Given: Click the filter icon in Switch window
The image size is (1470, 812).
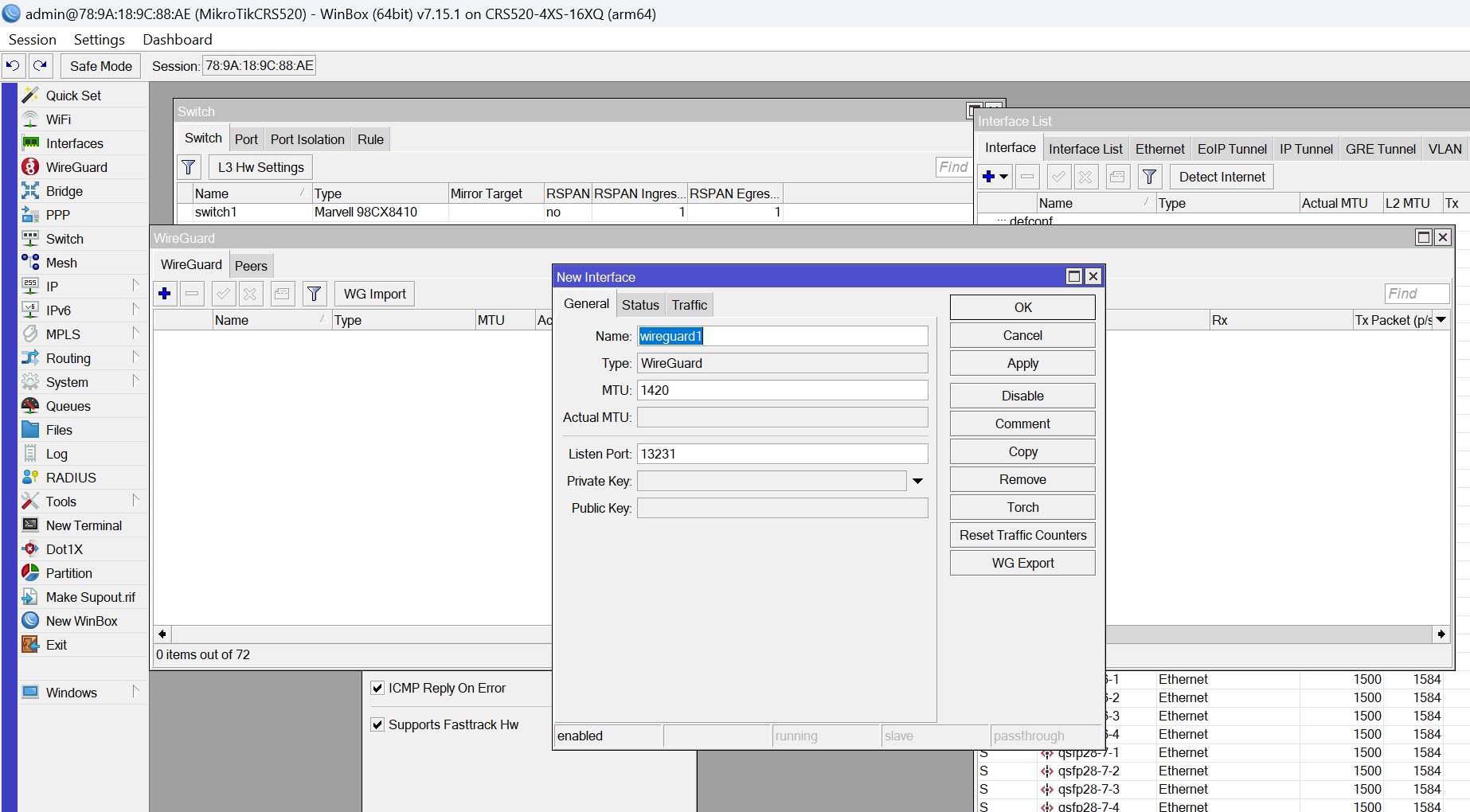Looking at the screenshot, I should [x=189, y=167].
